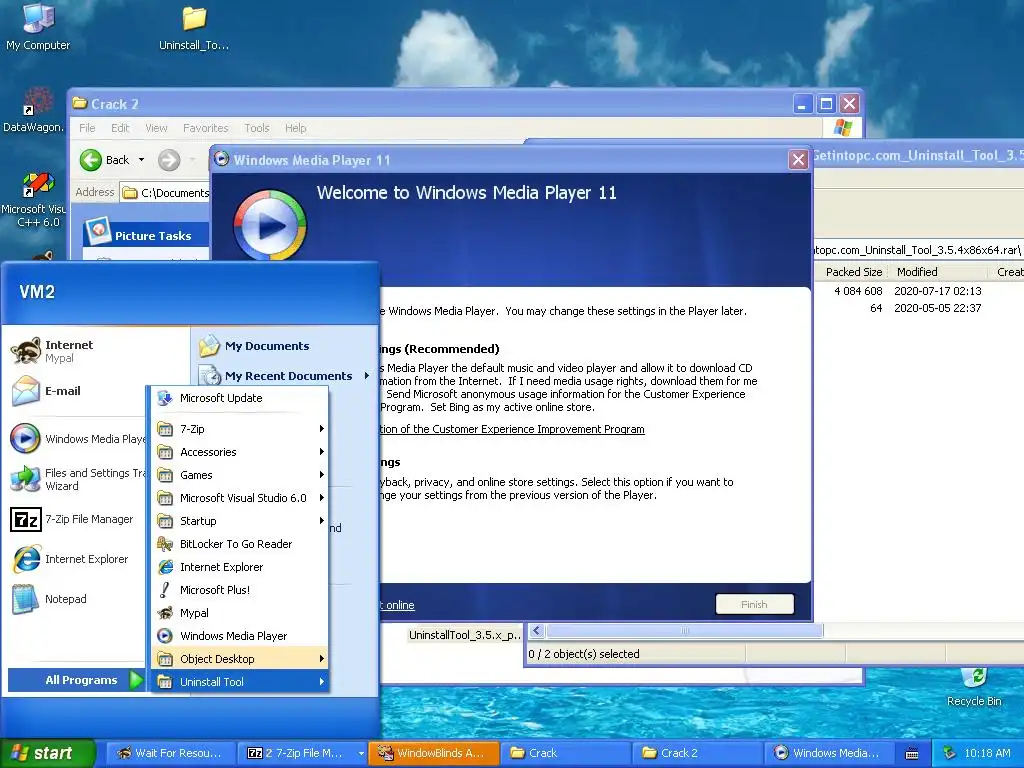Close Windows Media Player 11 dialog
1024x768 pixels.
pos(798,159)
